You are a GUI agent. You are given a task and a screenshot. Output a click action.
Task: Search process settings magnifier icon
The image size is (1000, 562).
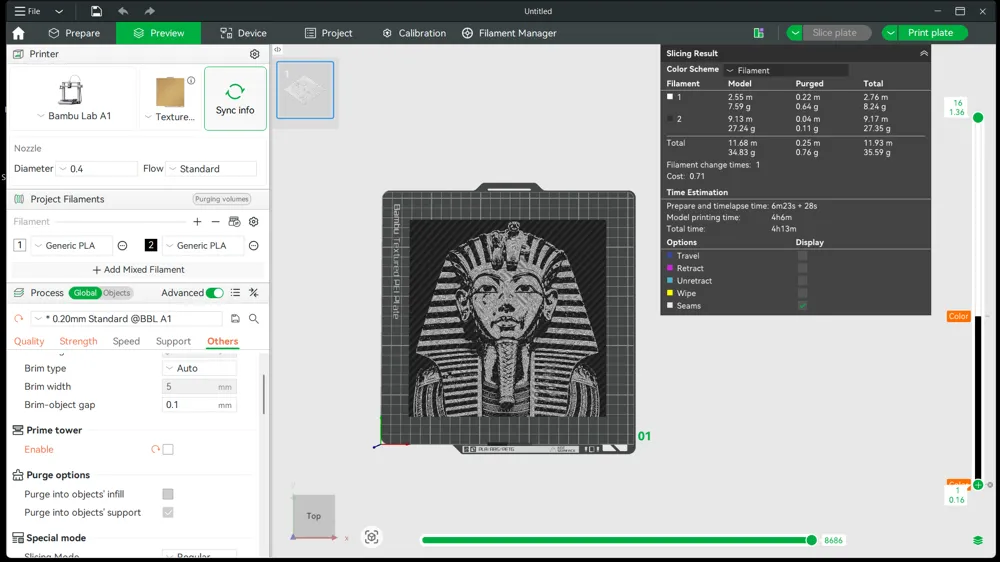point(254,318)
